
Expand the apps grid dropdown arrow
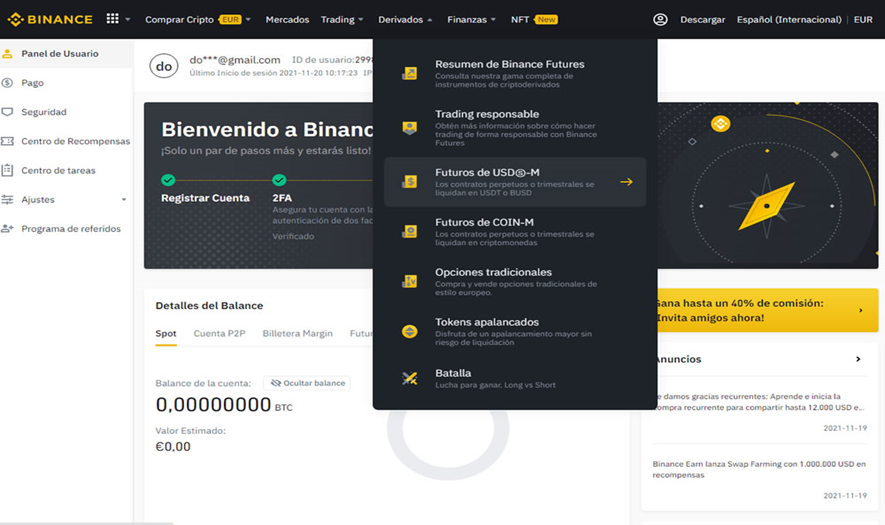[128, 19]
